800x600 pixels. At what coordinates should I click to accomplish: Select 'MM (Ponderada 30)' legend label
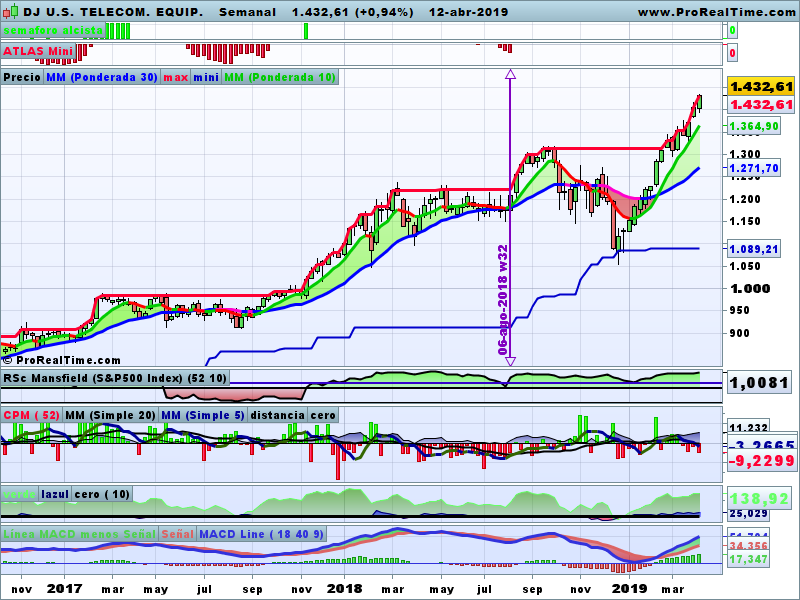pyautogui.click(x=102, y=78)
